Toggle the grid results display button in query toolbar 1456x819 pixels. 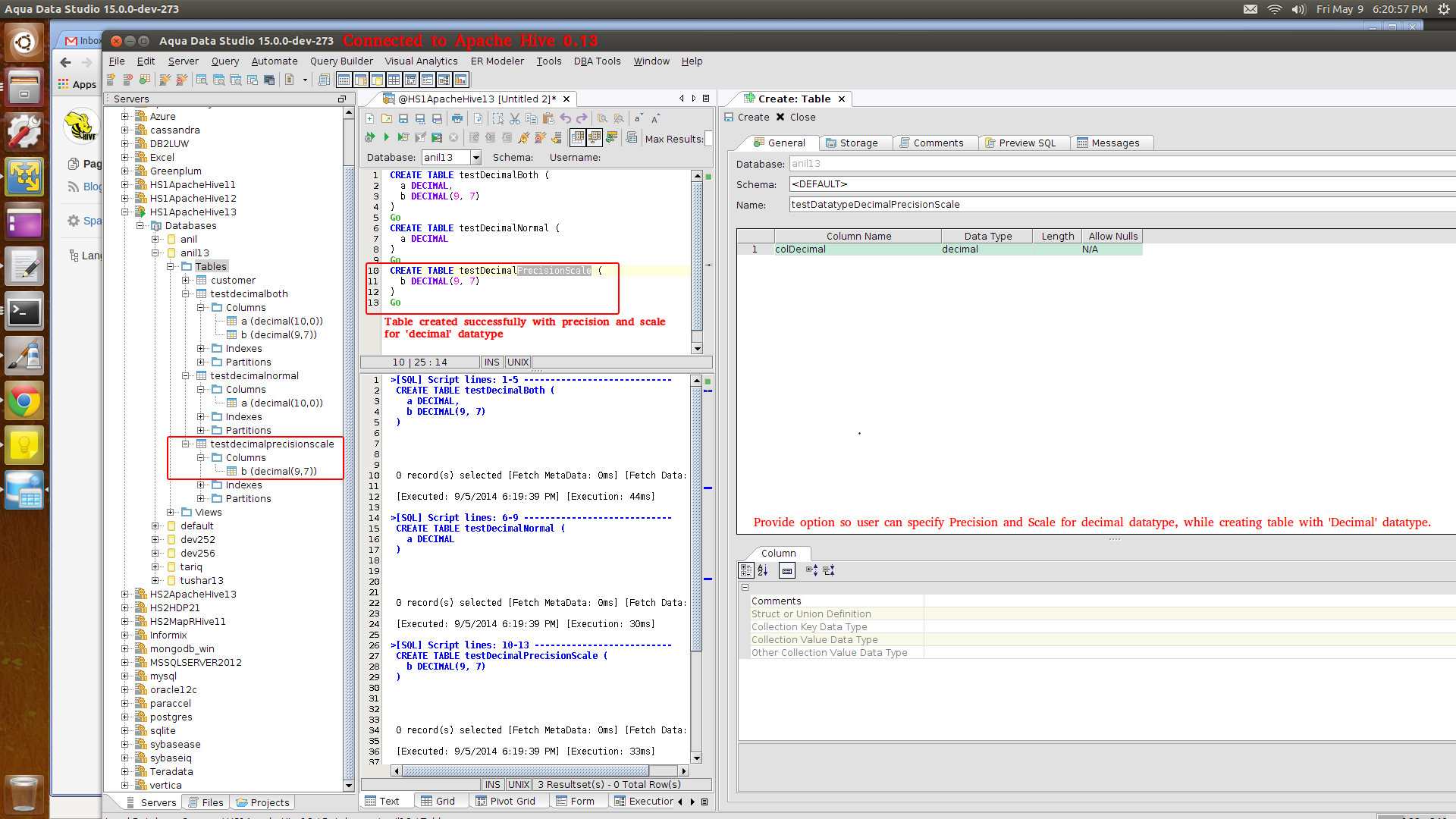pos(578,137)
